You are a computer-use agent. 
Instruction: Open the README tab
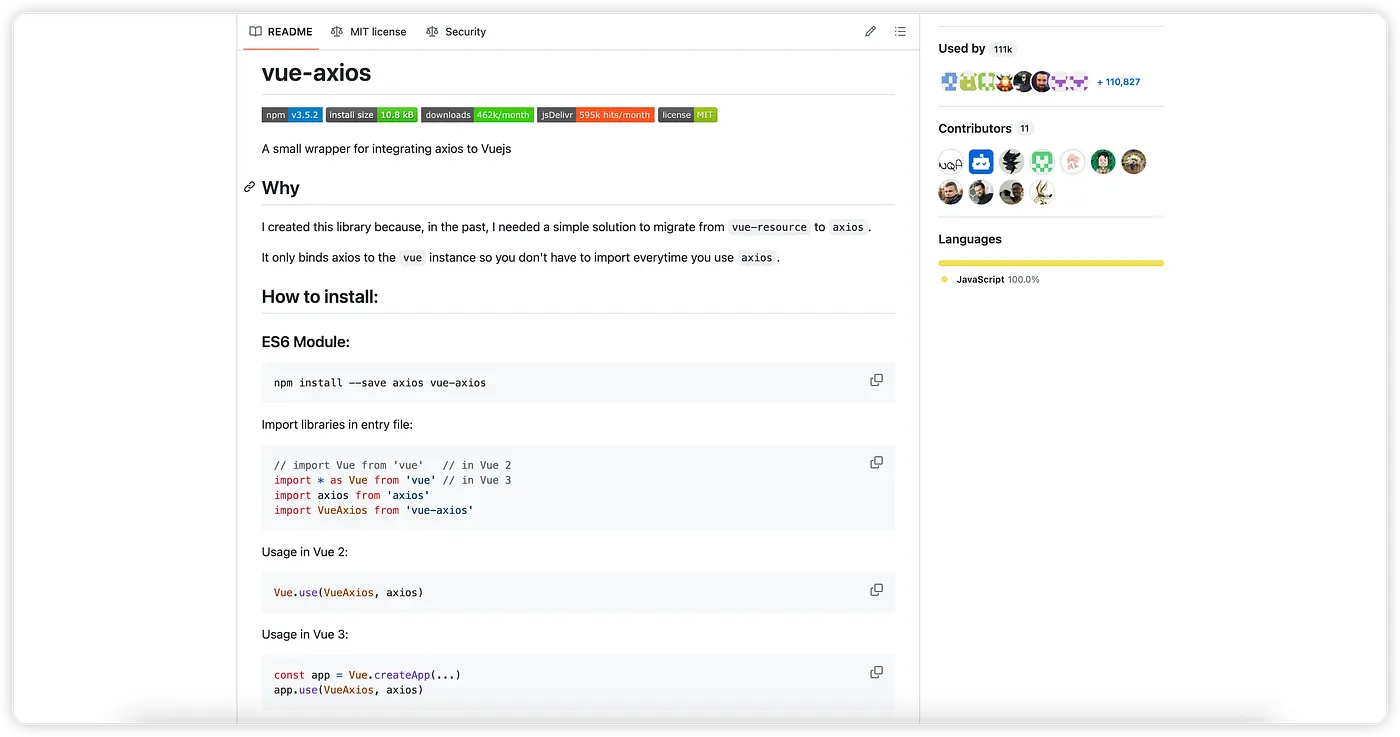pyautogui.click(x=281, y=32)
